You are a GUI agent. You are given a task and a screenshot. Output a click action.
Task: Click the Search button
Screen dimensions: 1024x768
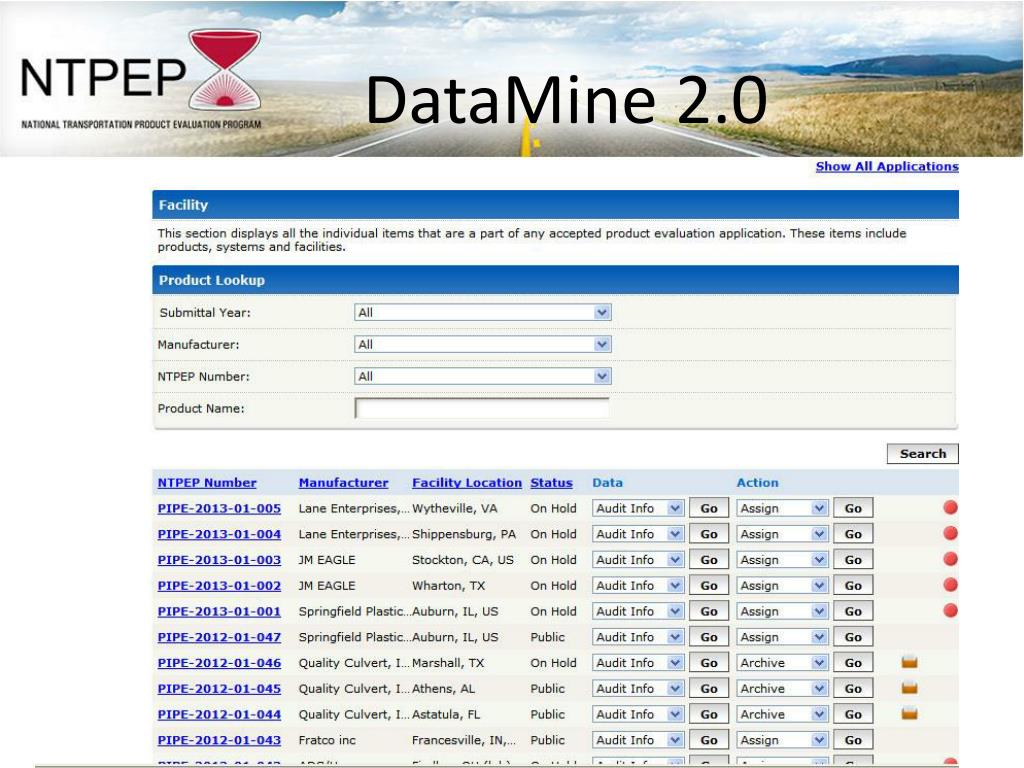click(x=922, y=454)
